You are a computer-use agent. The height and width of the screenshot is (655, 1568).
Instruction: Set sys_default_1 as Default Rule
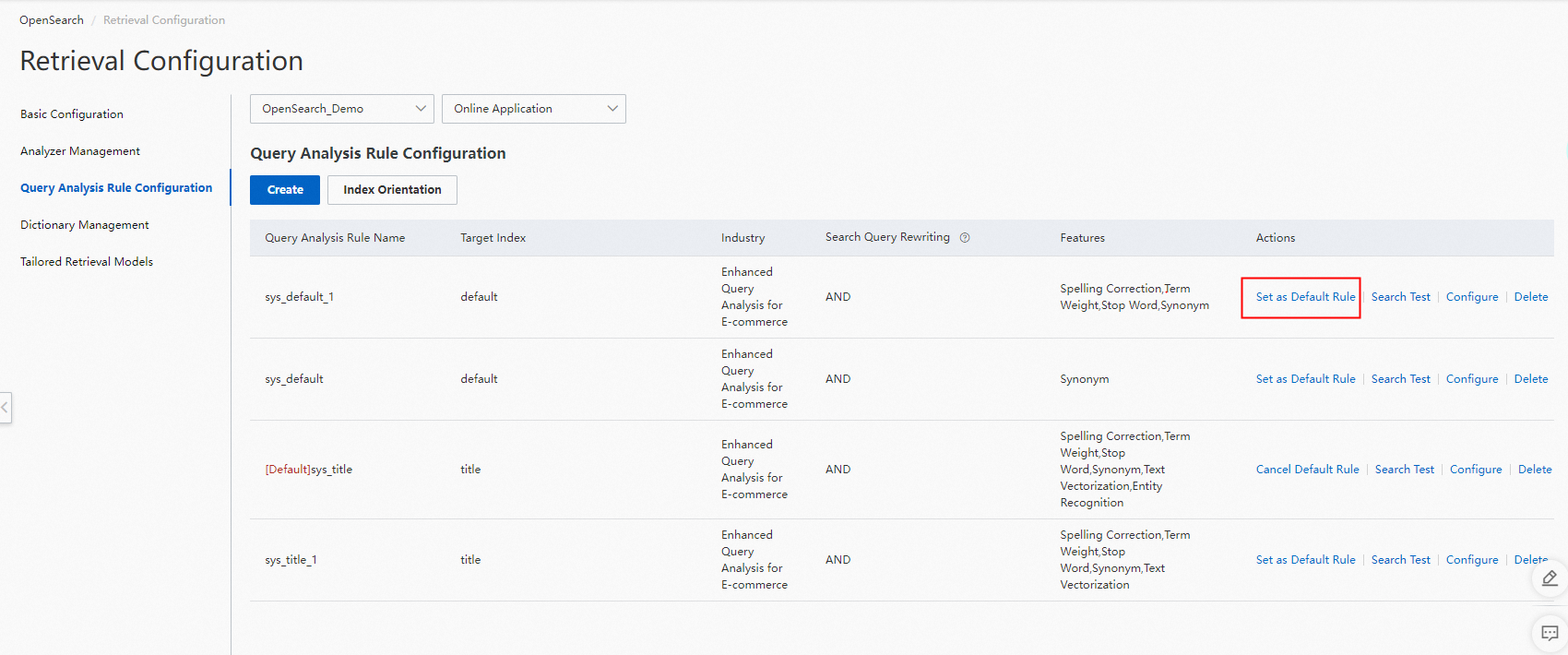pyautogui.click(x=1305, y=297)
